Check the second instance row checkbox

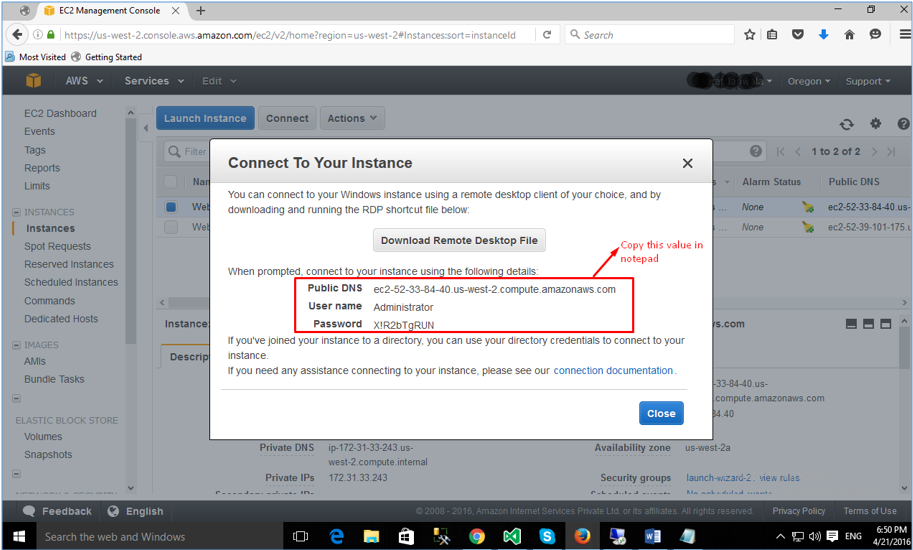click(x=171, y=227)
